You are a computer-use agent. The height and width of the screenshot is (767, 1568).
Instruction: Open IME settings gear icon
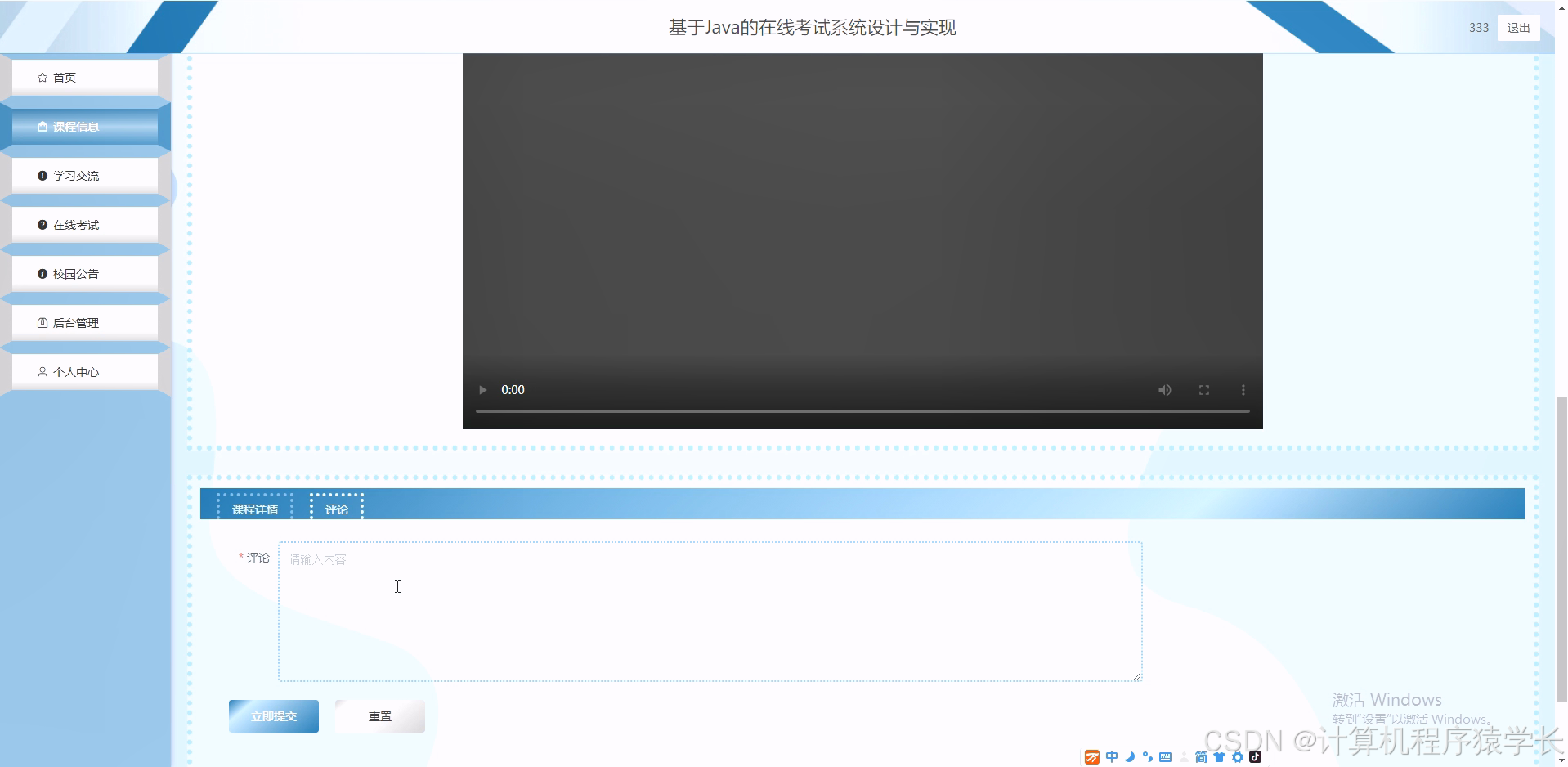click(1238, 757)
